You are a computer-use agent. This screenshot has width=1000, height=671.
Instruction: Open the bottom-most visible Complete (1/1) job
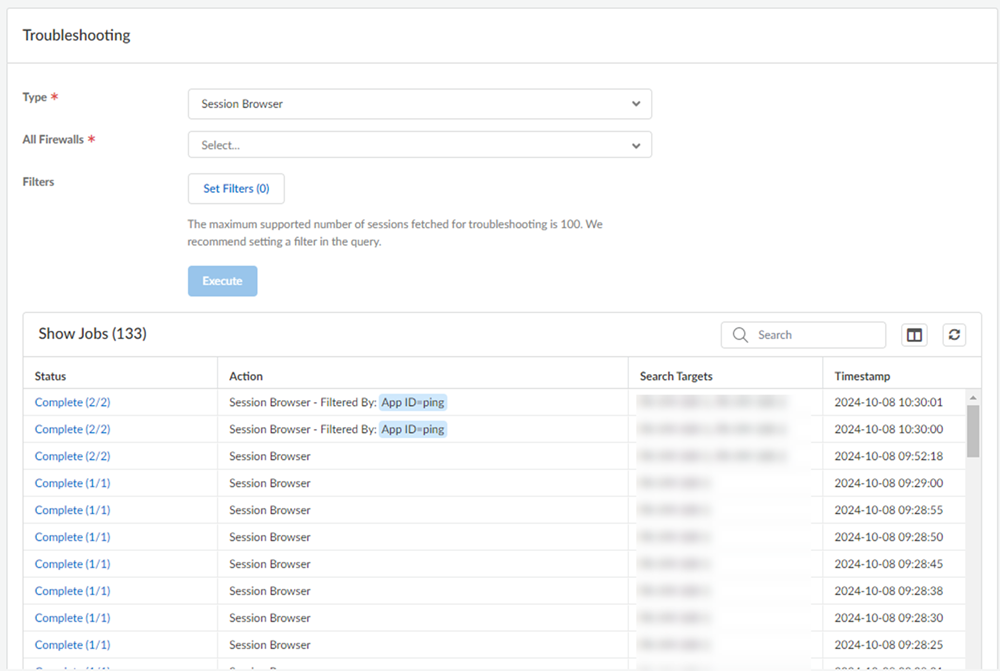pyautogui.click(x=72, y=644)
